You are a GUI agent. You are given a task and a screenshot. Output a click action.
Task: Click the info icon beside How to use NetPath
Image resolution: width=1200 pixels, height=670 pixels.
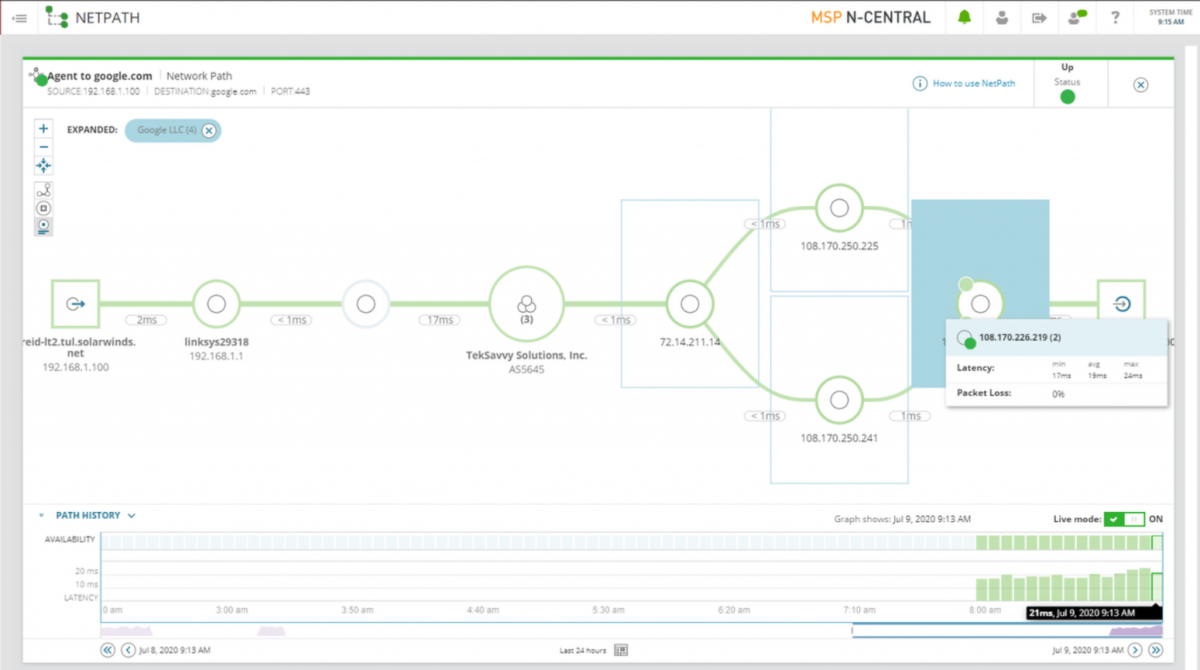point(919,84)
